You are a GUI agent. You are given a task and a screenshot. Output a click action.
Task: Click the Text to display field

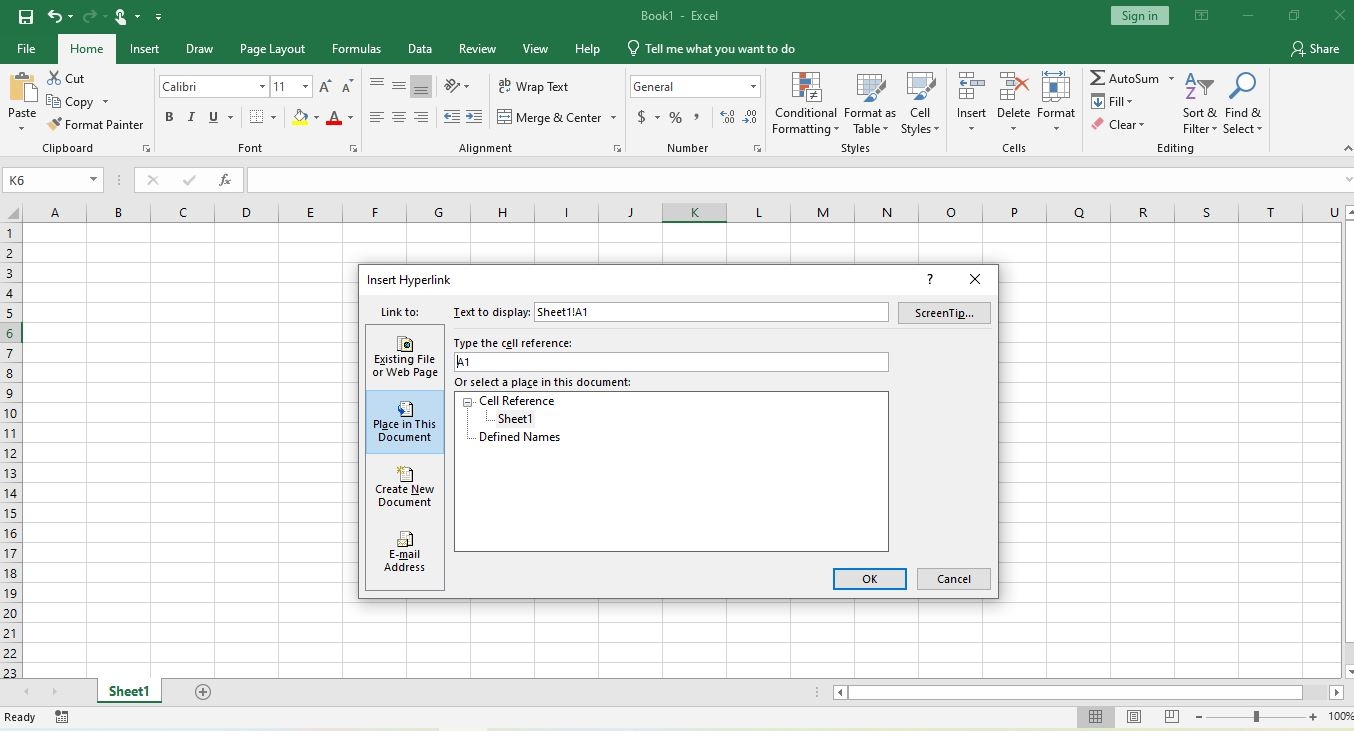point(711,312)
